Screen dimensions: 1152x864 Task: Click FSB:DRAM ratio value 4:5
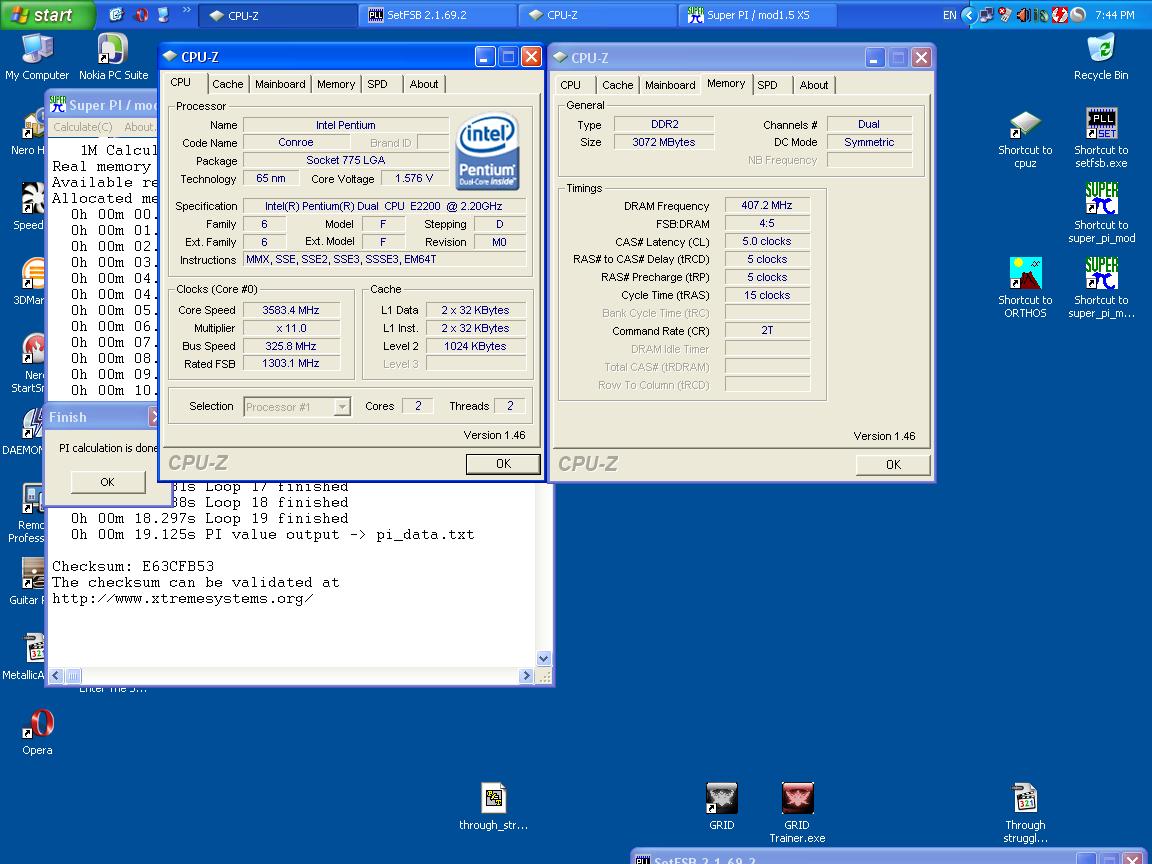(767, 223)
